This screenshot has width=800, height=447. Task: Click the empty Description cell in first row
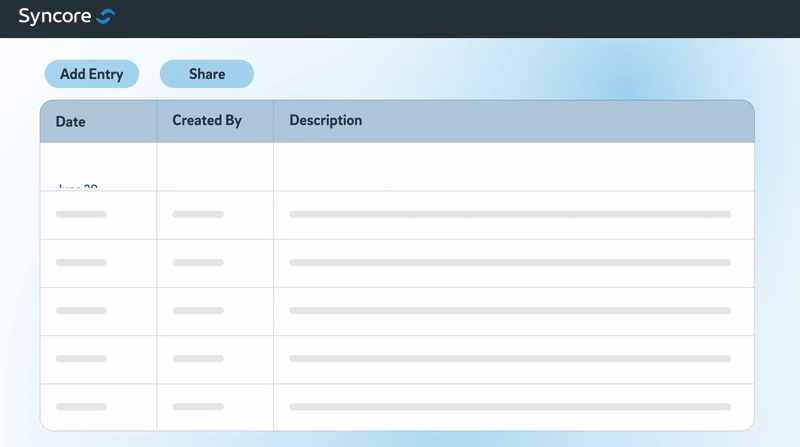click(513, 167)
